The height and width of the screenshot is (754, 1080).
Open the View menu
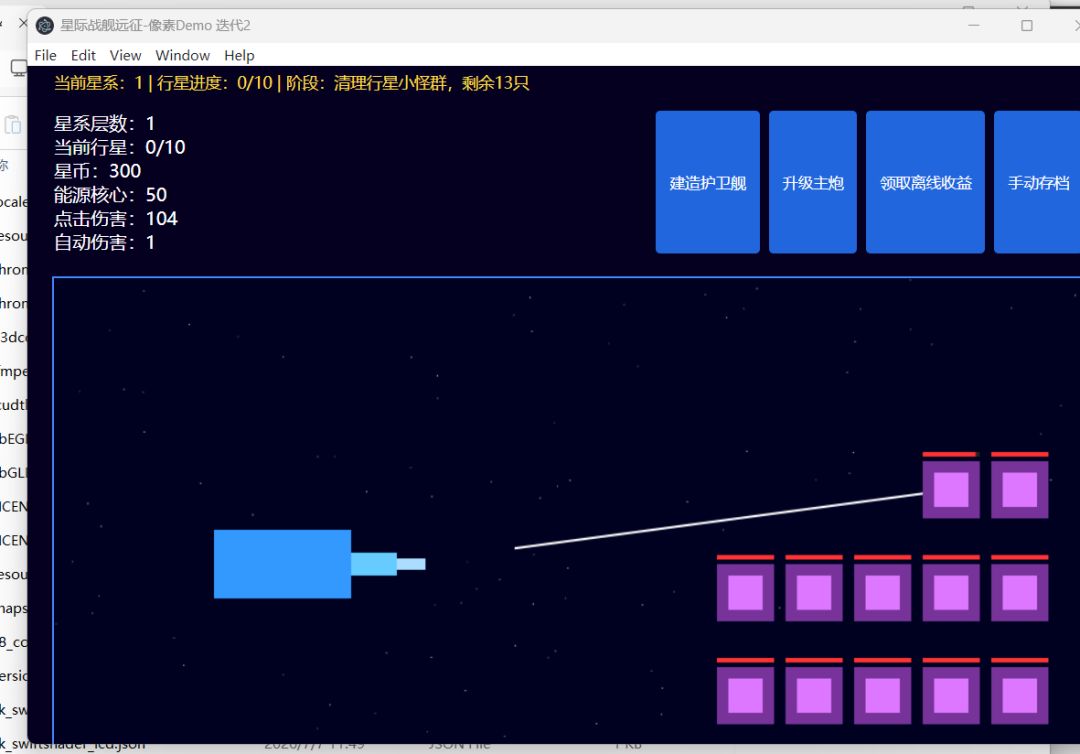point(125,55)
